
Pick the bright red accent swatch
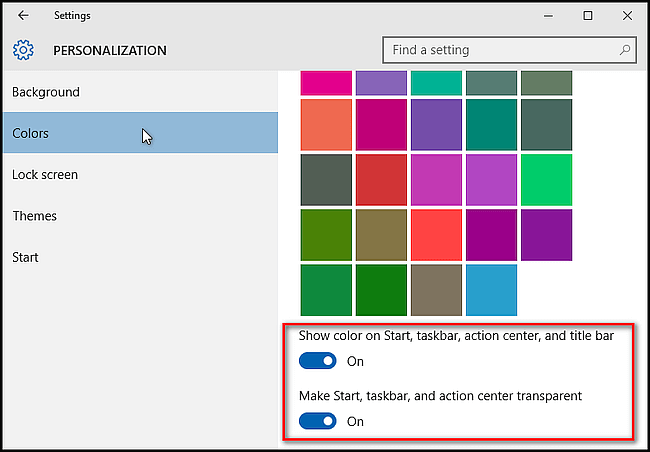tap(436, 235)
